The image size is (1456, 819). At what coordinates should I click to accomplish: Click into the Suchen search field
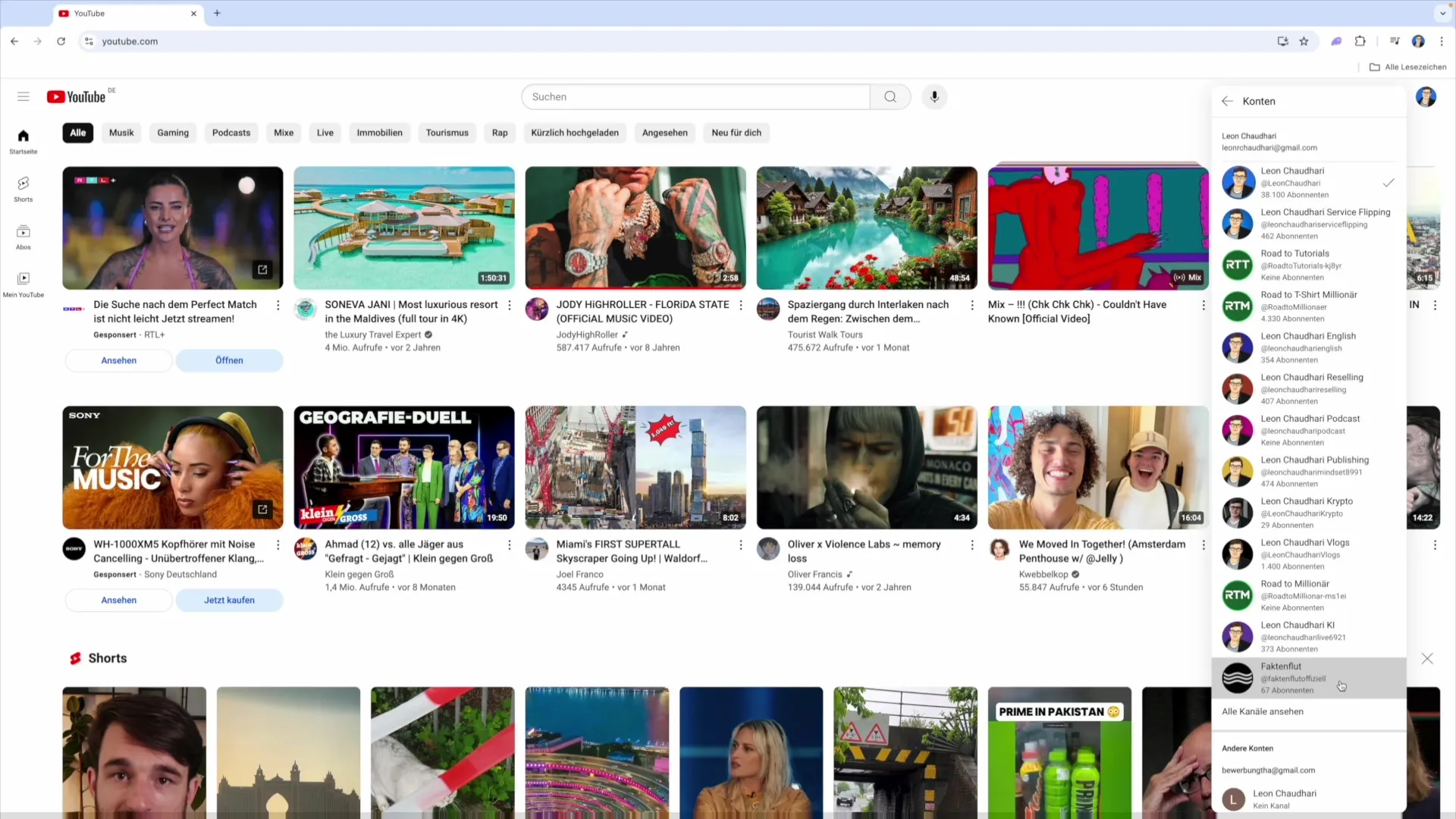[x=695, y=96]
